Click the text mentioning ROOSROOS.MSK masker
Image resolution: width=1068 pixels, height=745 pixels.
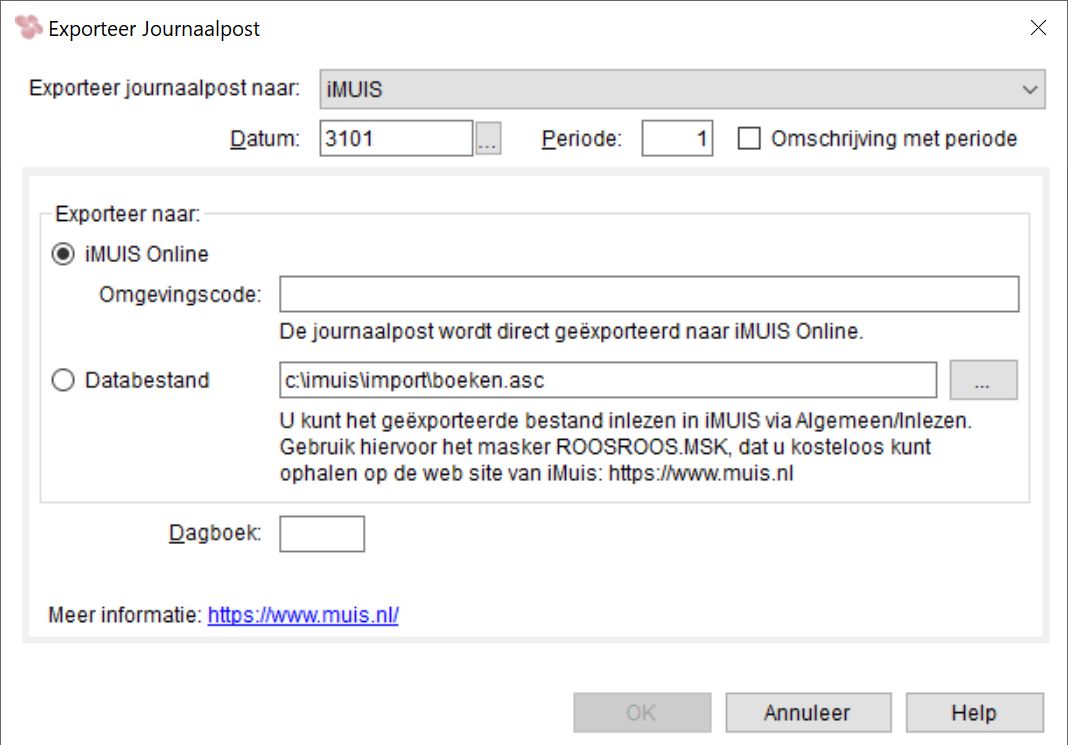[605, 447]
